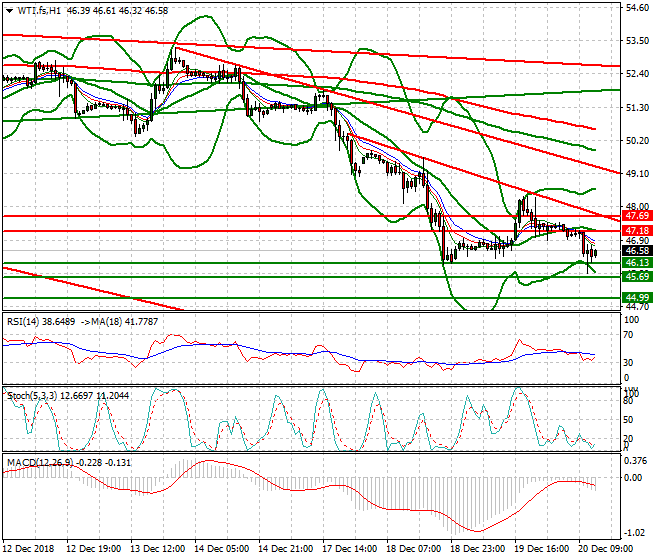Image resolution: width=660 pixels, height=560 pixels.
Task: Click the current price label 46.58
Action: 638,251
